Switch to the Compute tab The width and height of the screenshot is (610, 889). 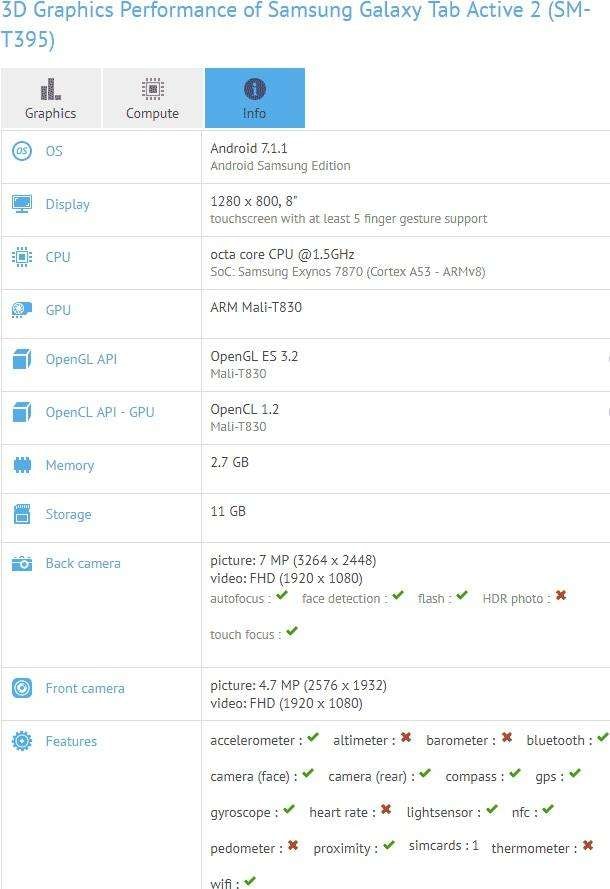point(152,98)
